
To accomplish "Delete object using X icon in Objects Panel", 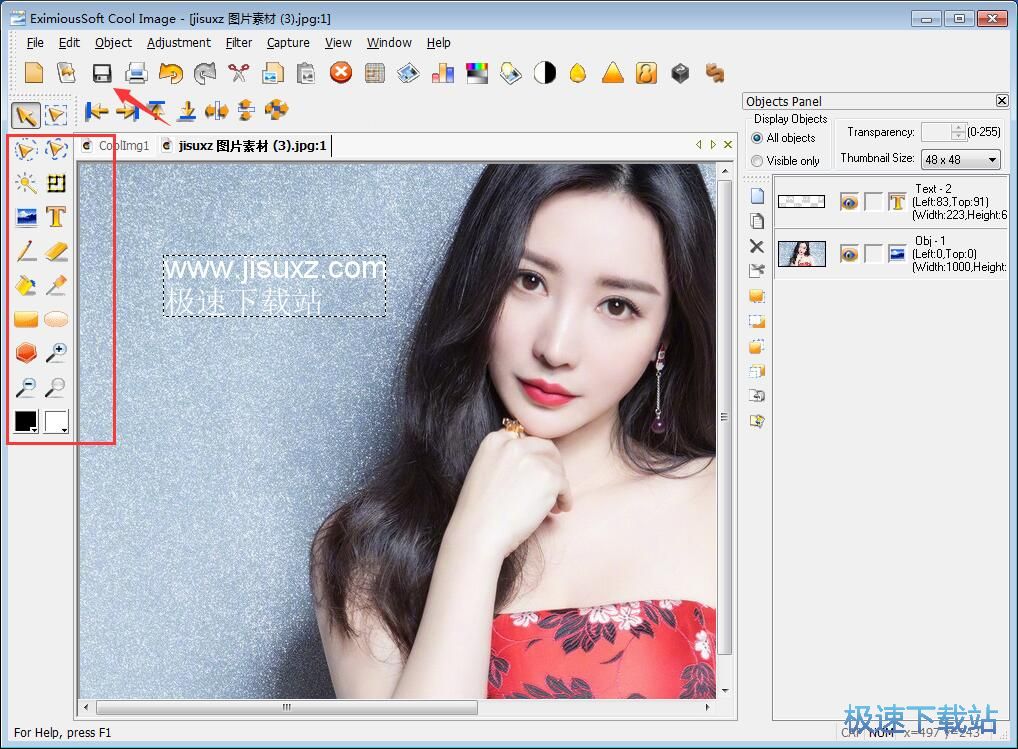I will (x=756, y=246).
